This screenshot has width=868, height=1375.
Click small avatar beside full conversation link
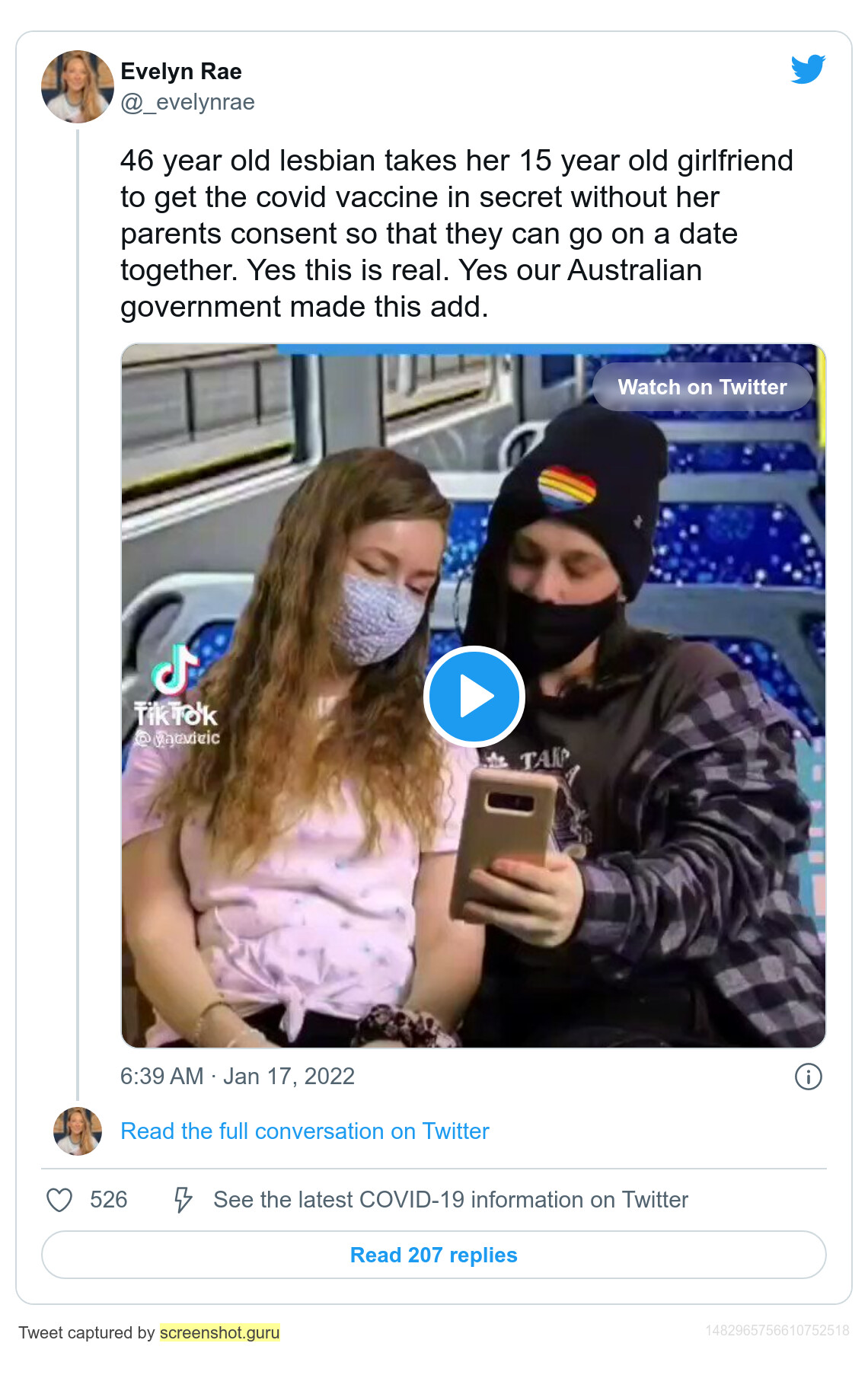(x=77, y=1131)
